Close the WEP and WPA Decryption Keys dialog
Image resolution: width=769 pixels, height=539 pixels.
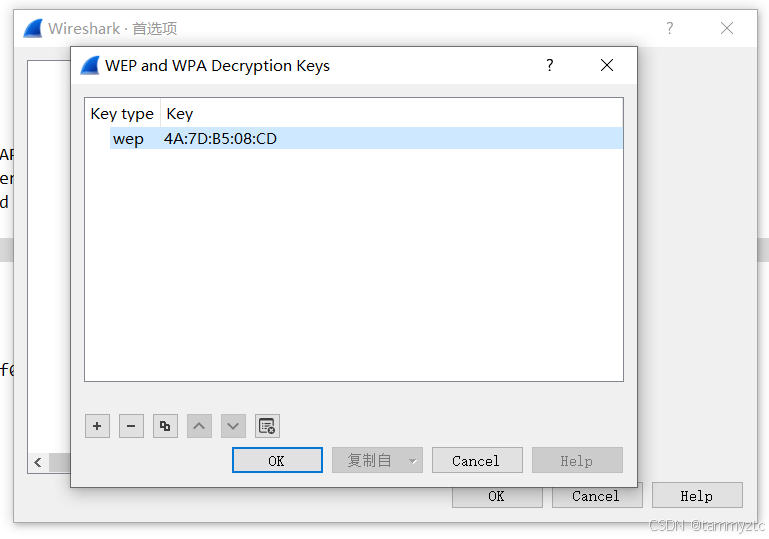[607, 65]
